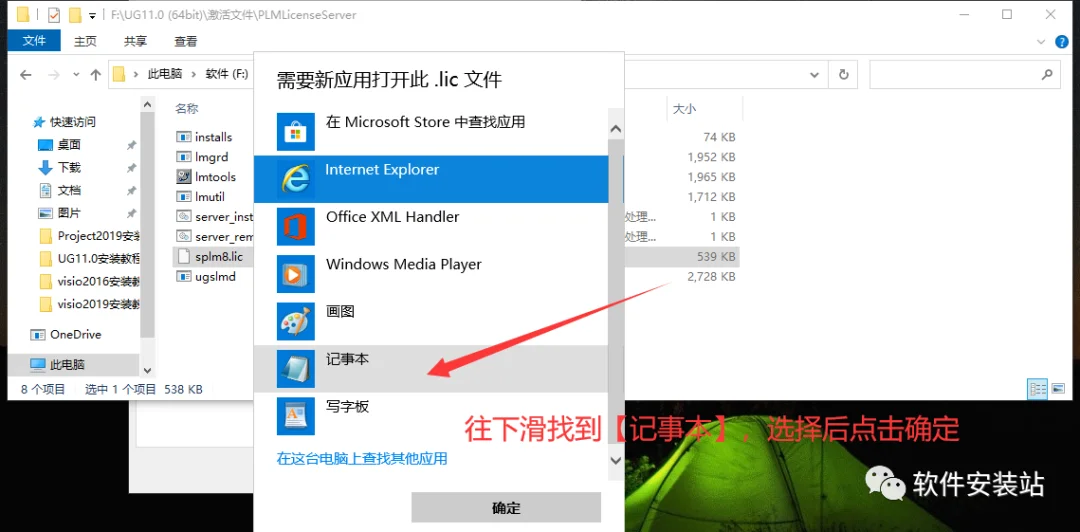Viewport: 1080px width, 532px height.
Task: Open the 主页 ribbon tab
Action: pos(85,41)
